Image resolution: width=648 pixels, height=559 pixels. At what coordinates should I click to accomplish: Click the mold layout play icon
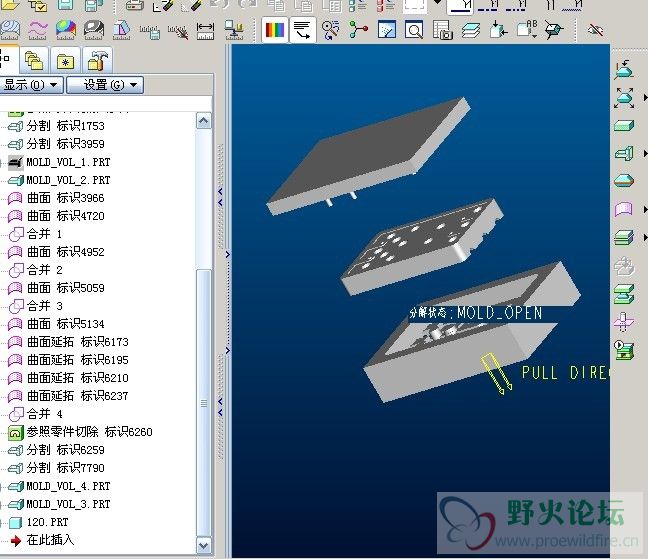tap(624, 350)
